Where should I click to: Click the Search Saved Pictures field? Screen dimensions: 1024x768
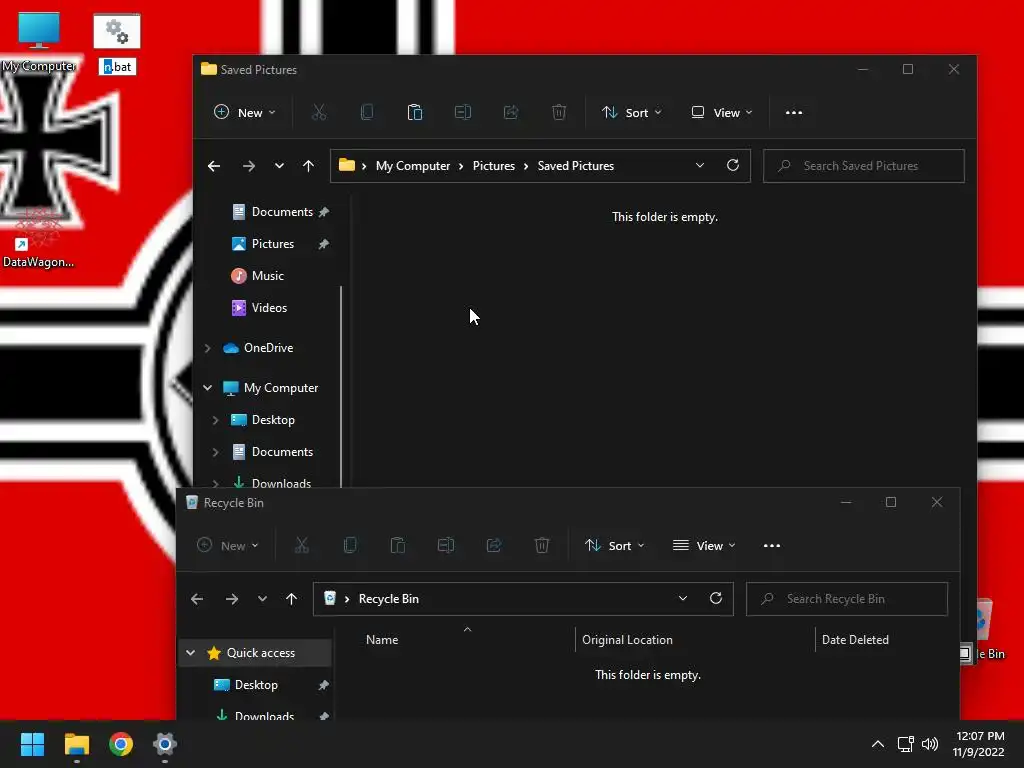[863, 166]
